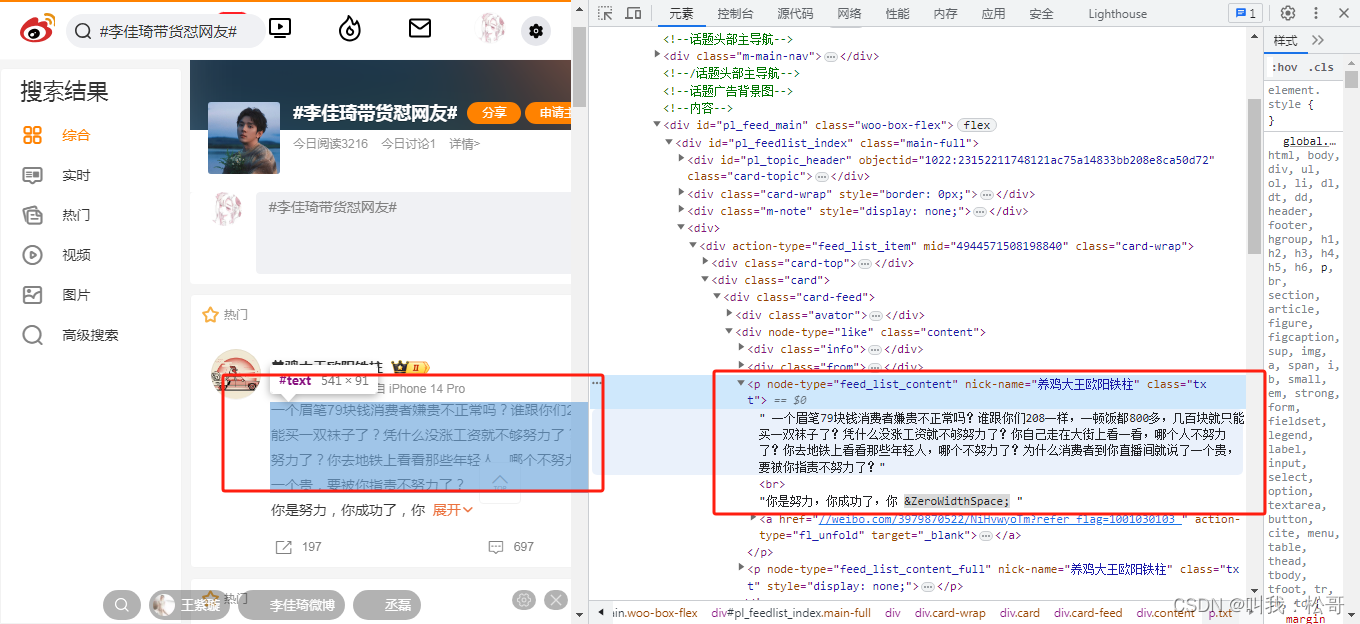Click the gear icon in bottom floating bar
This screenshot has height=624, width=1360.
(523, 600)
